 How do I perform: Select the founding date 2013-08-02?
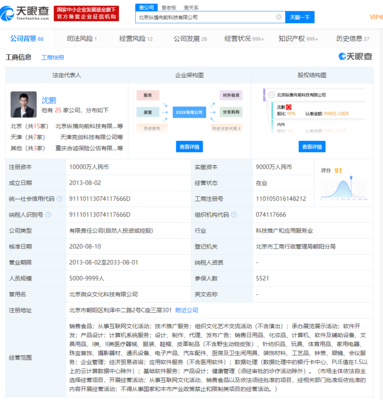point(85,183)
